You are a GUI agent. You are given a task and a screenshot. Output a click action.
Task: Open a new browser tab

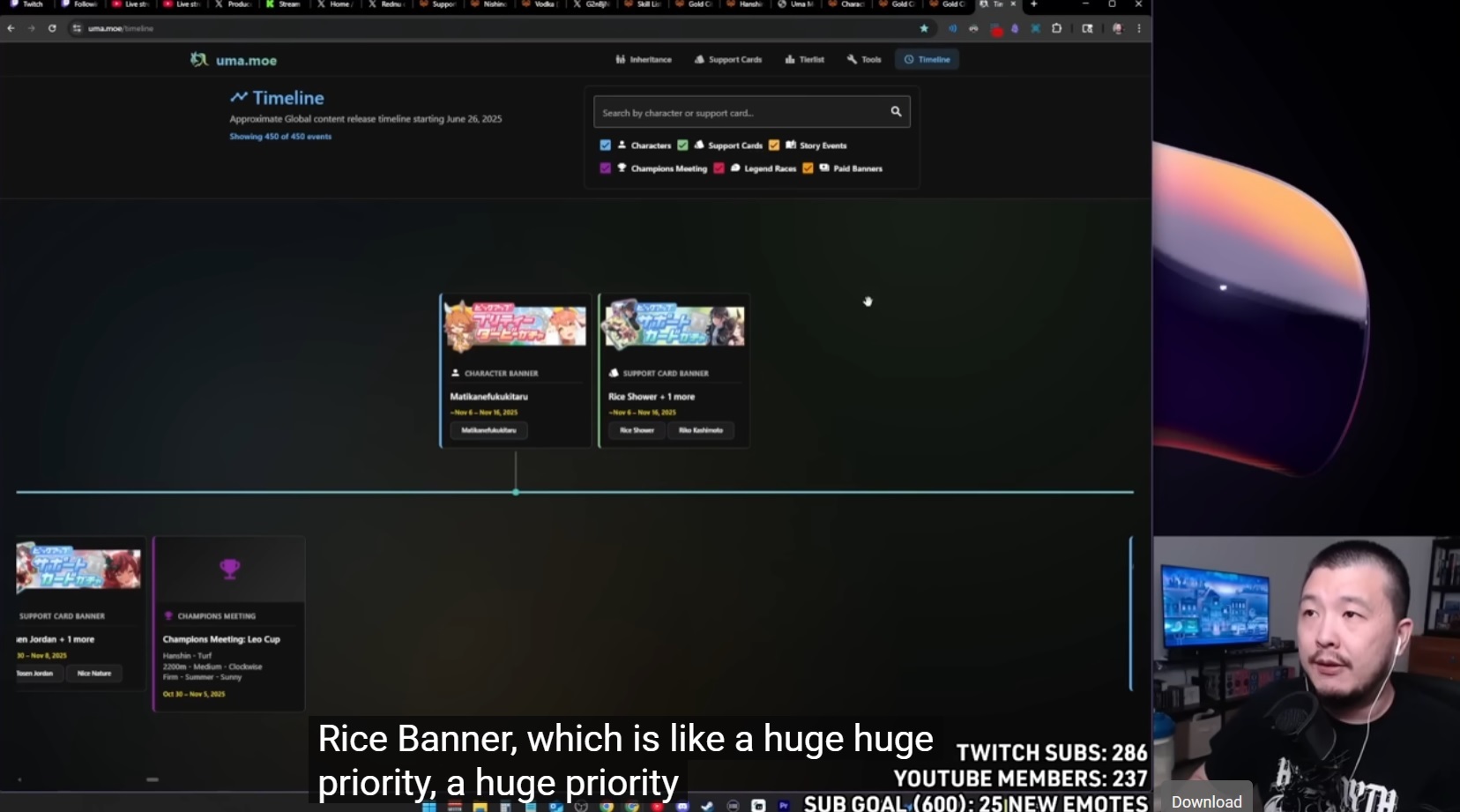tap(1034, 4)
